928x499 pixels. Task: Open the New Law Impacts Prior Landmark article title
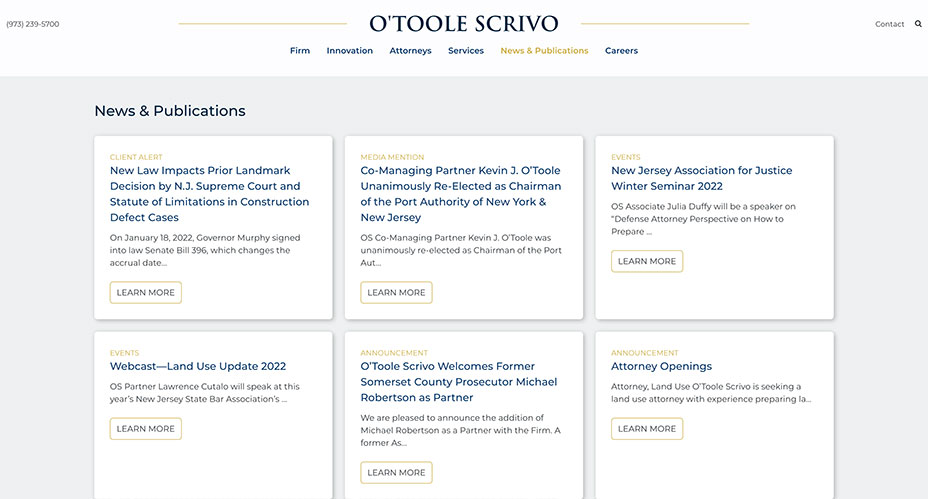click(x=210, y=194)
